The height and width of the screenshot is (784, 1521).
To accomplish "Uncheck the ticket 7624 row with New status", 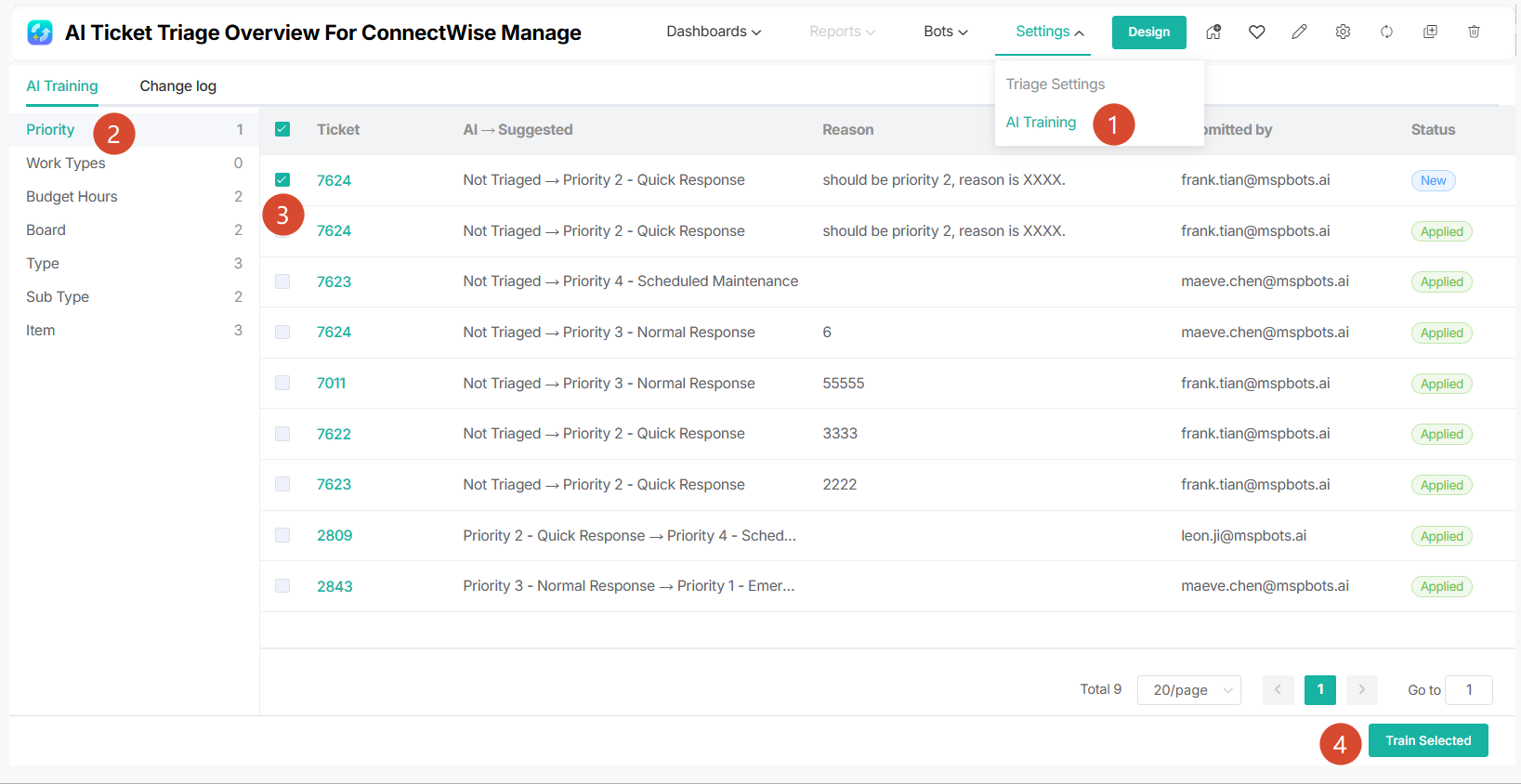I will pos(282,179).
